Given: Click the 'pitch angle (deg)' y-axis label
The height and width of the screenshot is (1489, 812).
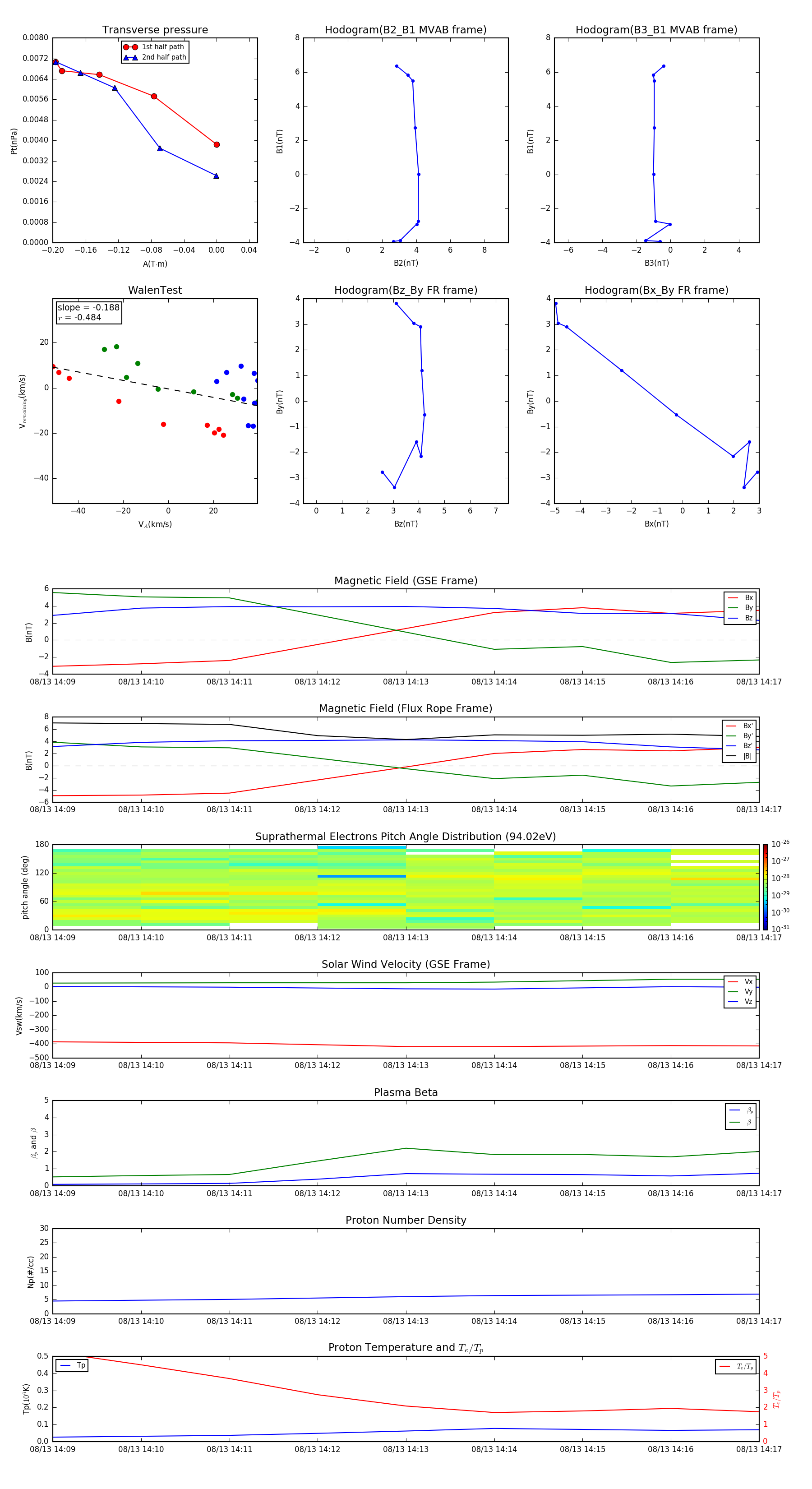Looking at the screenshot, I should [25, 887].
